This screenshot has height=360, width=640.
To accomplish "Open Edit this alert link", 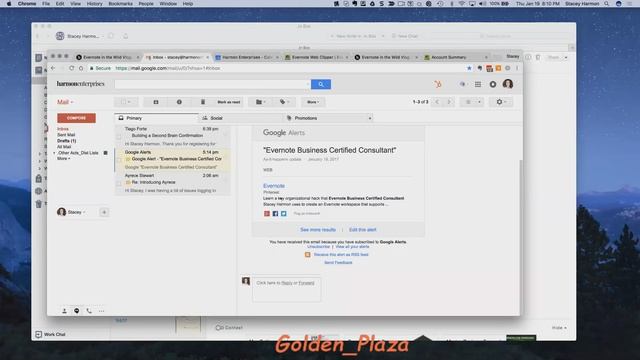I will (362, 230).
